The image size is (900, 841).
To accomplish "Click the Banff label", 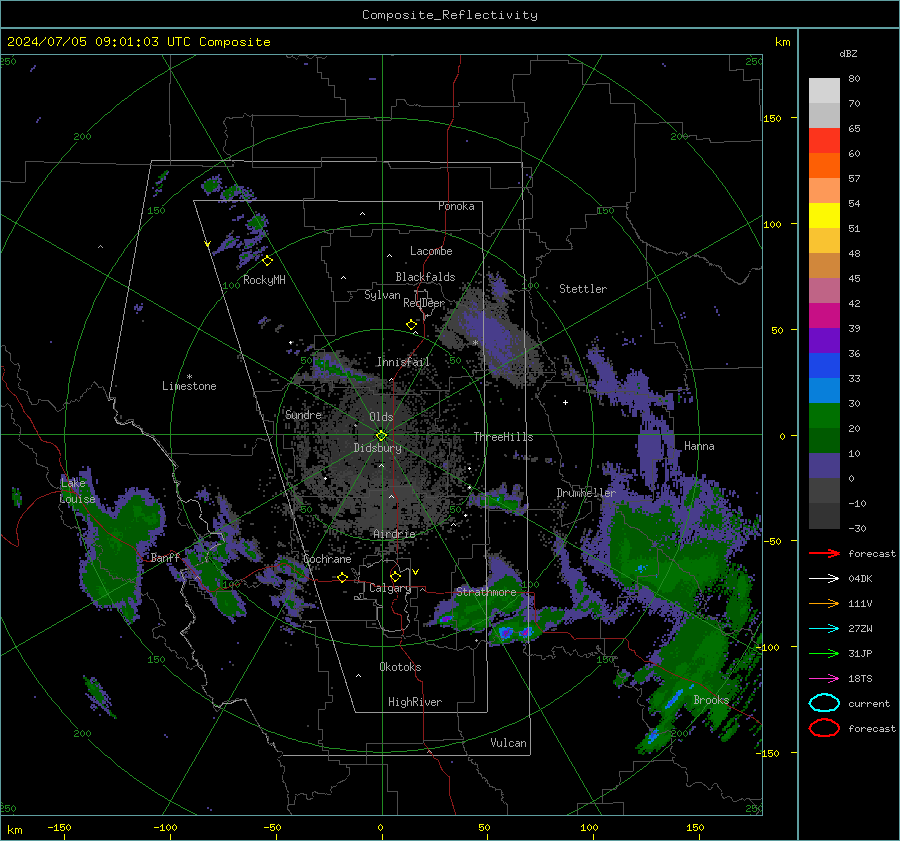I will pos(165,557).
